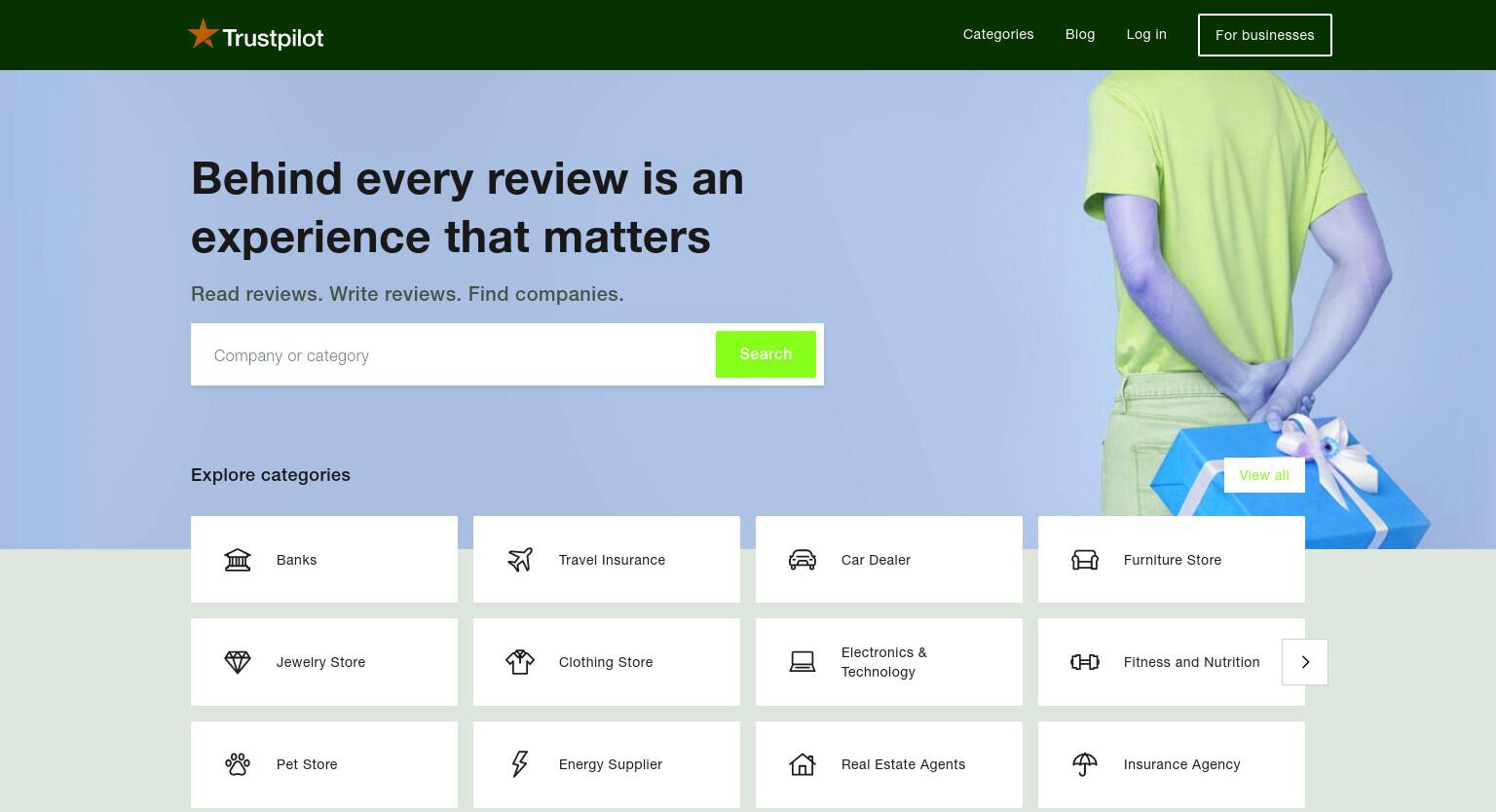Open the Banks category text
This screenshot has width=1496, height=812.
coord(297,560)
